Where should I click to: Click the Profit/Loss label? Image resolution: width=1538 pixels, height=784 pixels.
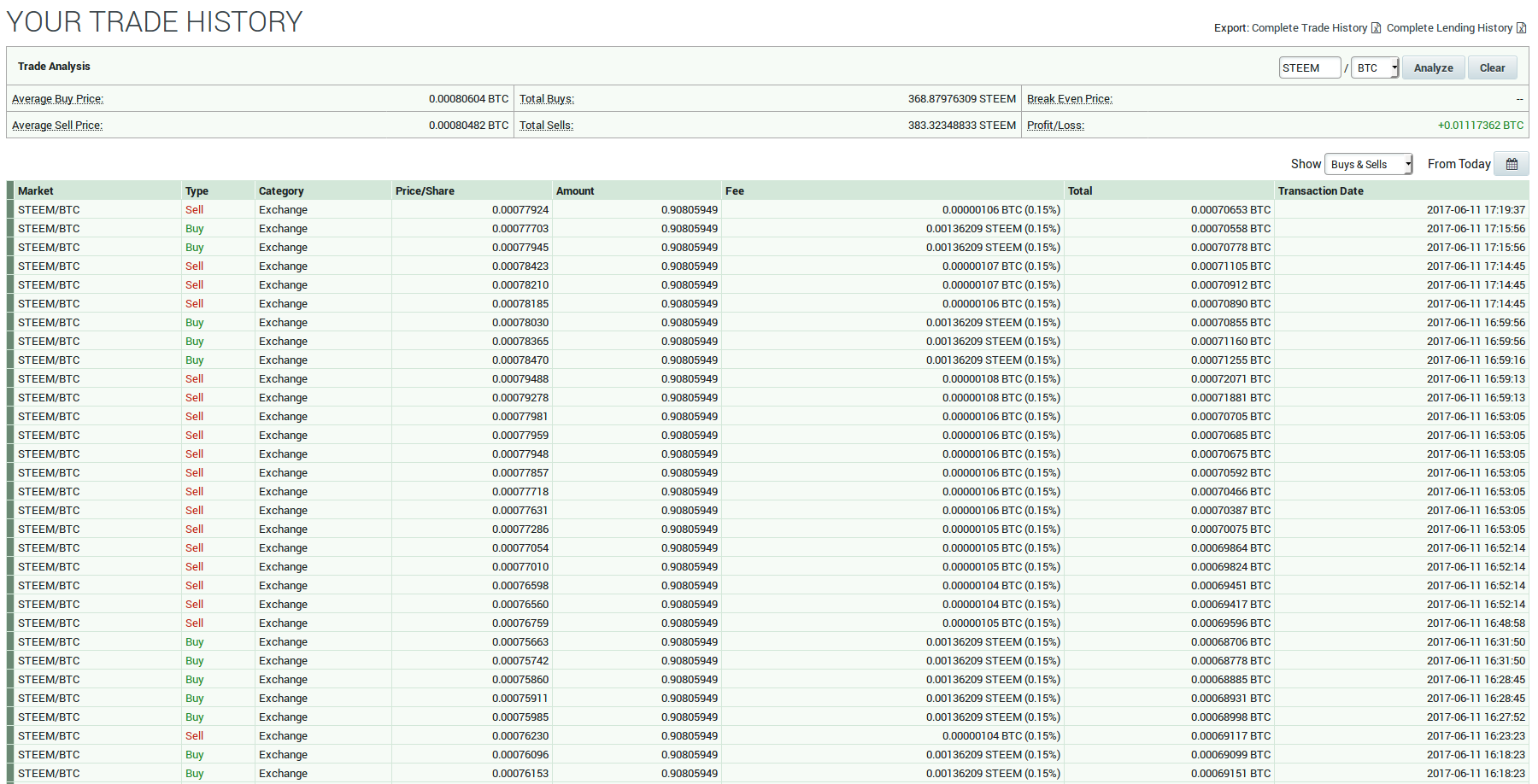(1055, 126)
